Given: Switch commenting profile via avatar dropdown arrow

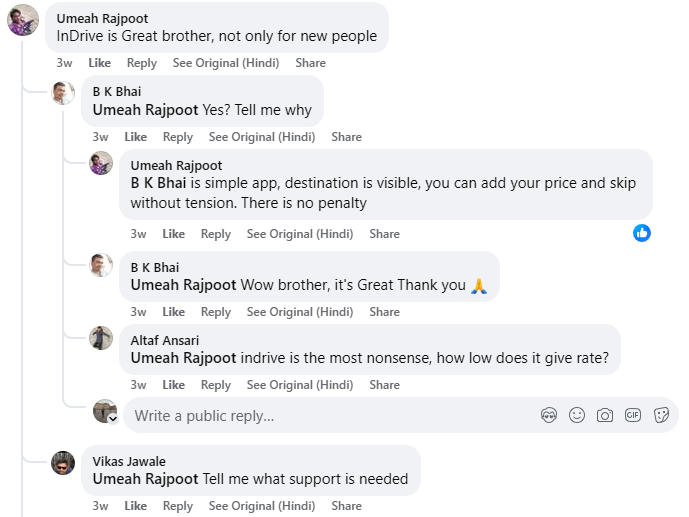Looking at the screenshot, I should coord(113,419).
